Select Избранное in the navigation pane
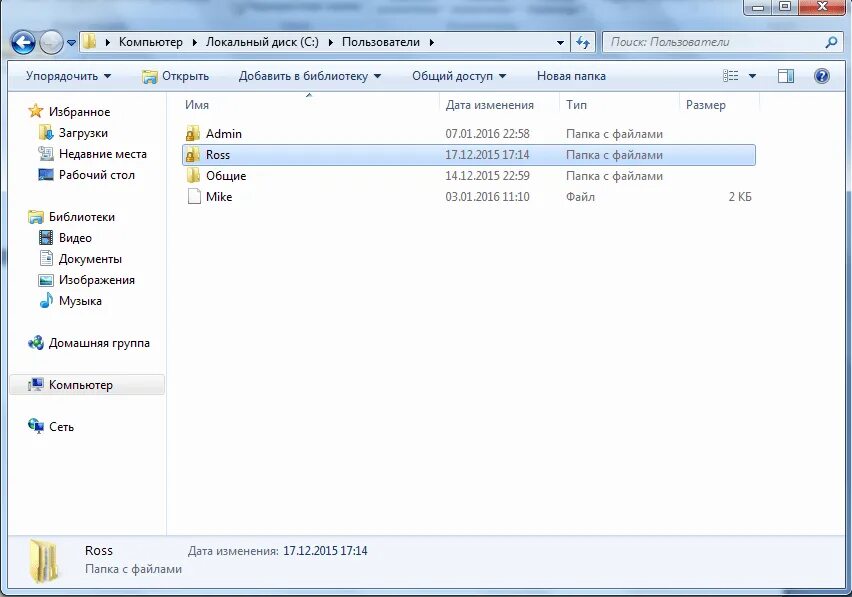The image size is (852, 597). (79, 111)
